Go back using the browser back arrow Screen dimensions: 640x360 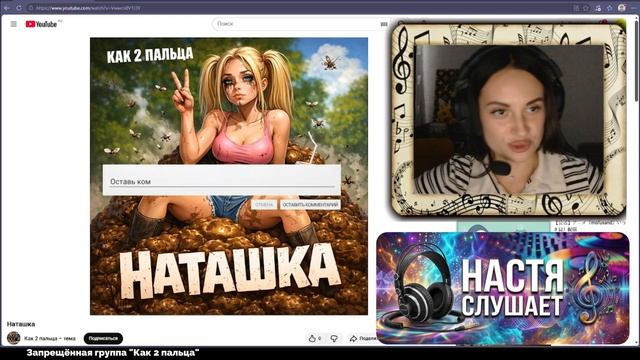(7, 8)
